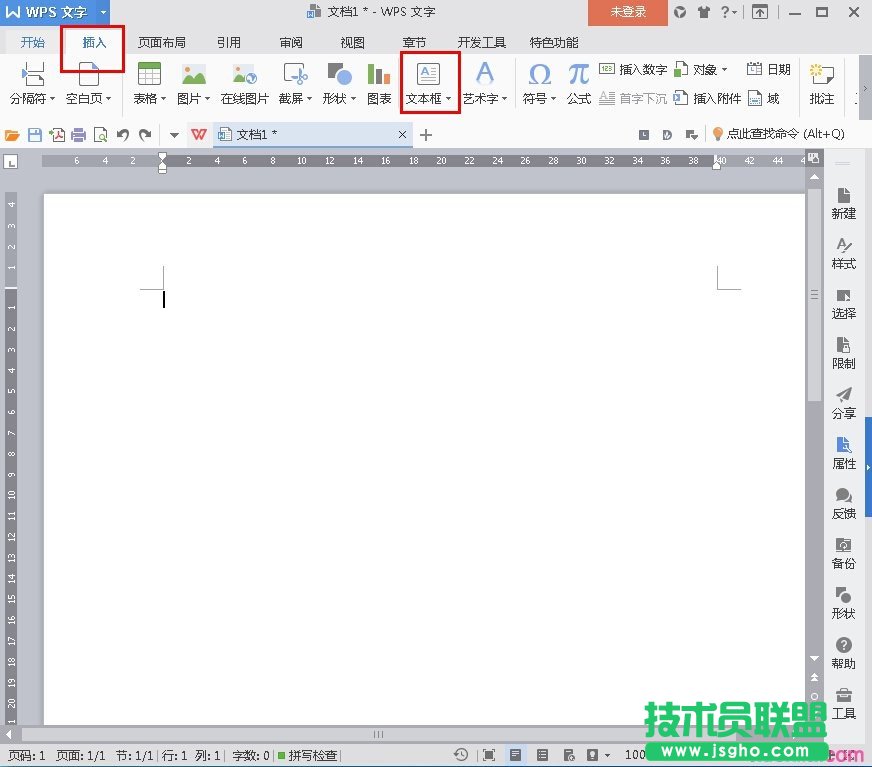Click the ruler tab-stop selector box
This screenshot has height=767, width=872.
click(11, 161)
